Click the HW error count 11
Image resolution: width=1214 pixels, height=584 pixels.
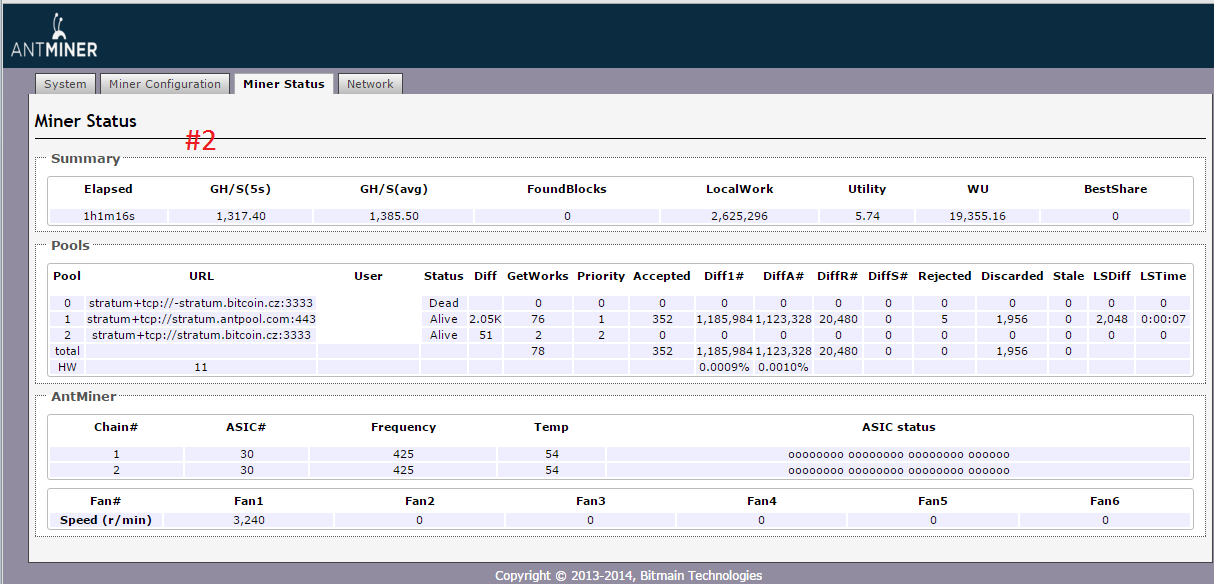click(201, 367)
